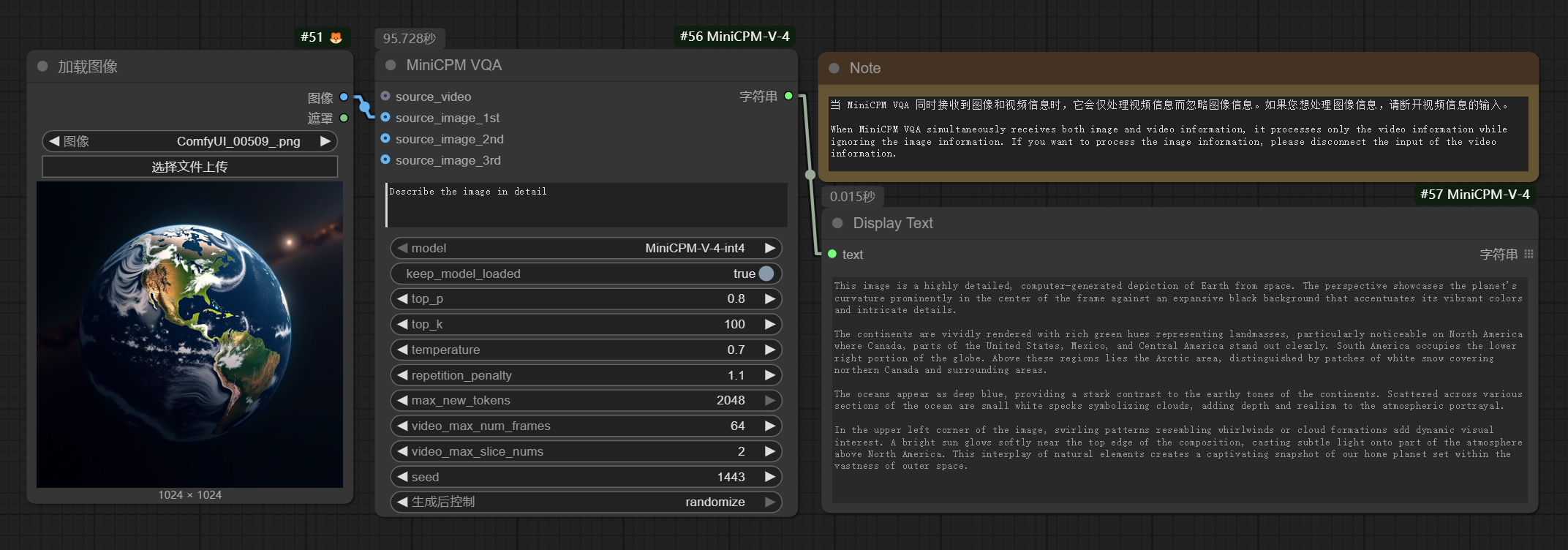Click the seed value 1443

[x=731, y=477]
